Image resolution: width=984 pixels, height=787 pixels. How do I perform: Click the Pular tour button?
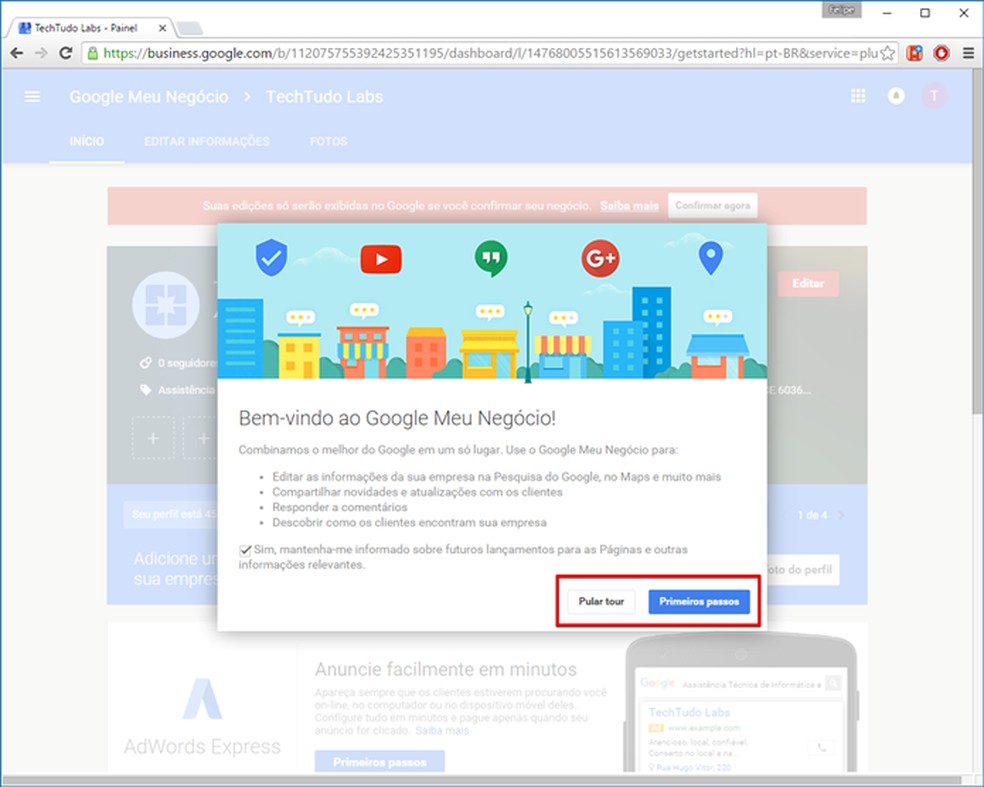[601, 601]
